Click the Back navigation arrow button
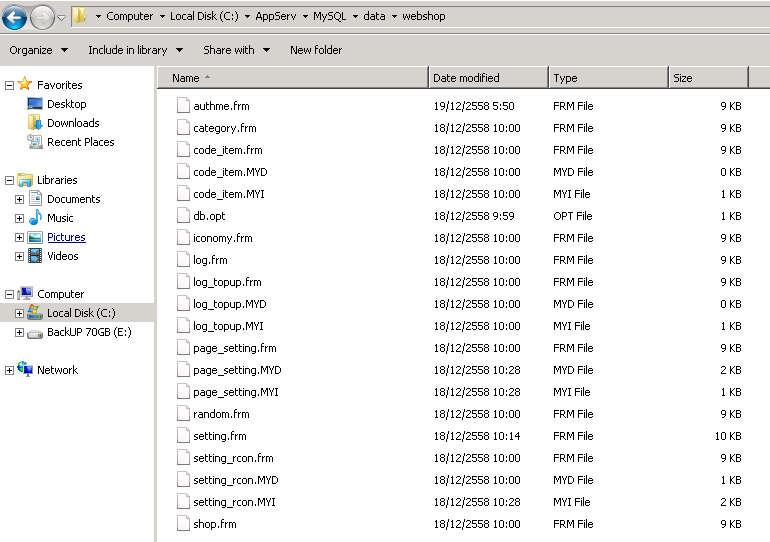 [14, 18]
